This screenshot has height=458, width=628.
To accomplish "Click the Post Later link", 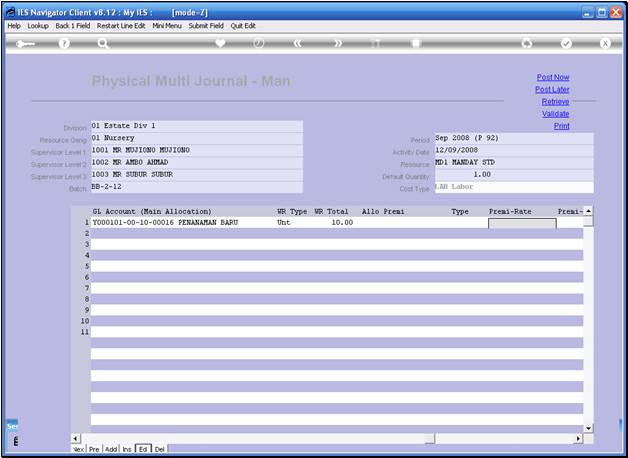I will click(x=552, y=89).
